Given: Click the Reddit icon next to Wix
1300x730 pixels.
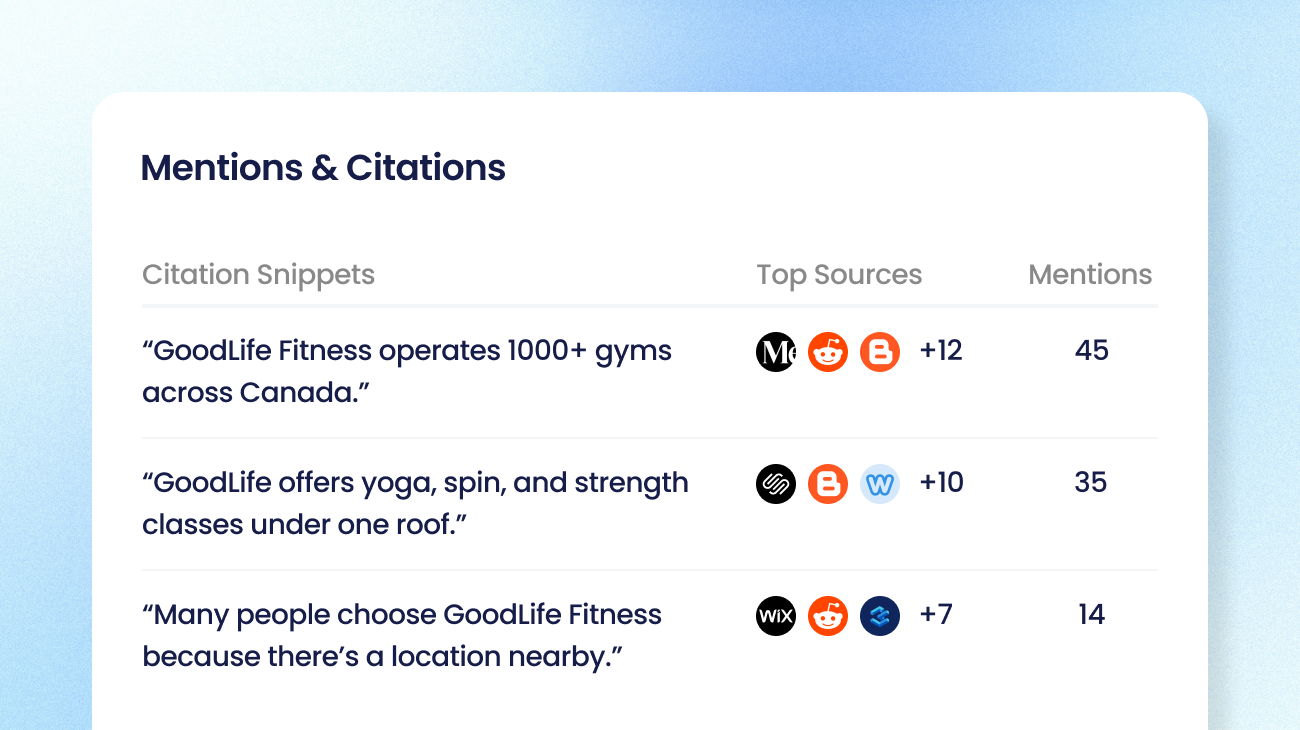Looking at the screenshot, I should pyautogui.click(x=828, y=616).
